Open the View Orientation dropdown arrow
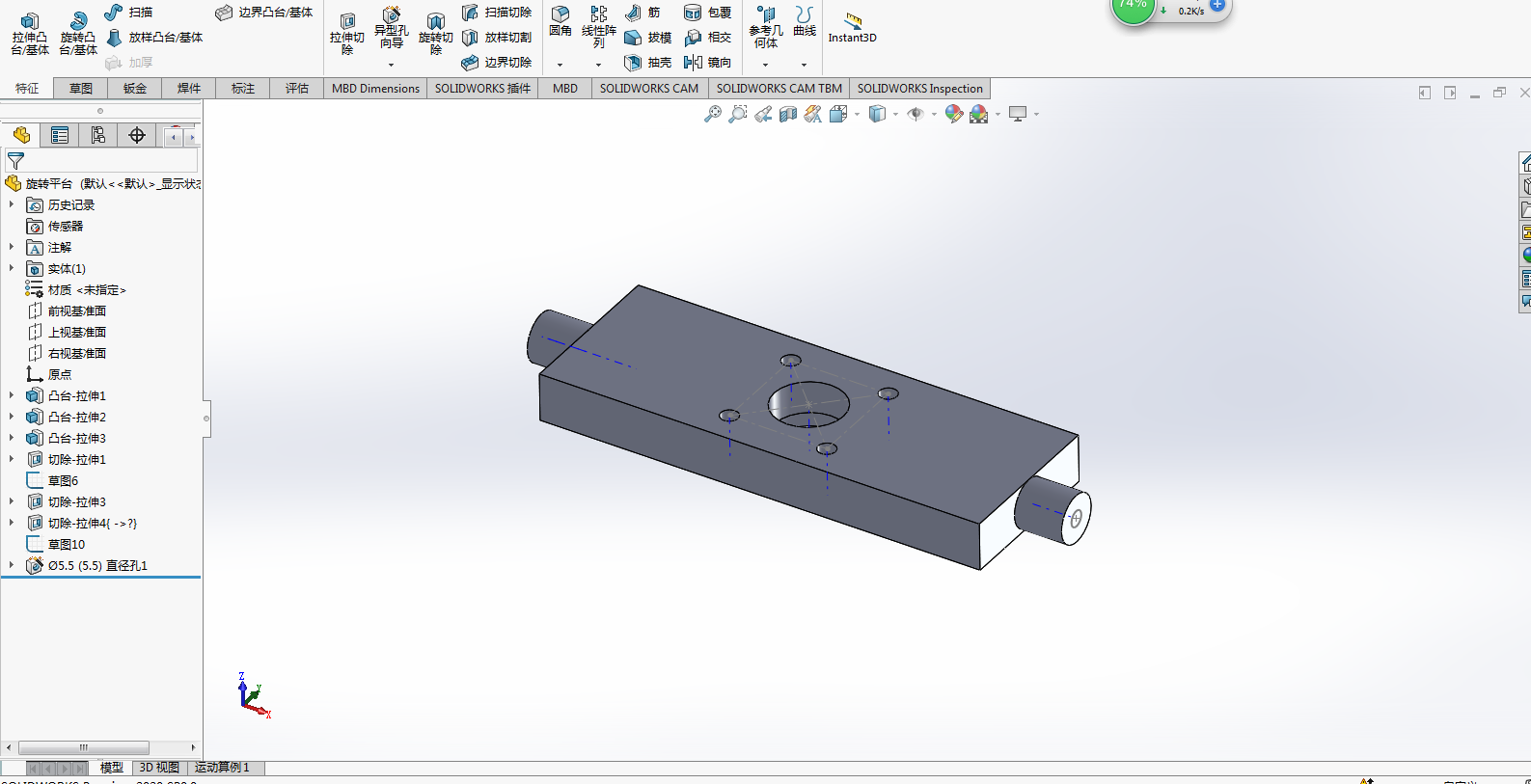The image size is (1531, 784). [857, 114]
